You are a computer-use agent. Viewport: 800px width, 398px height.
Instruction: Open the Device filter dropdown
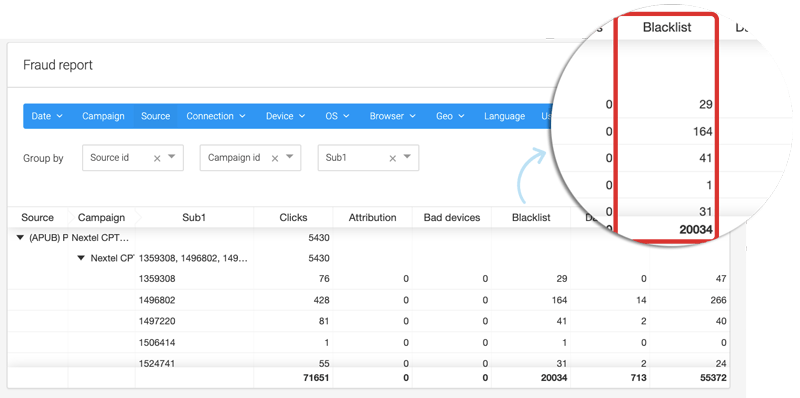[285, 116]
